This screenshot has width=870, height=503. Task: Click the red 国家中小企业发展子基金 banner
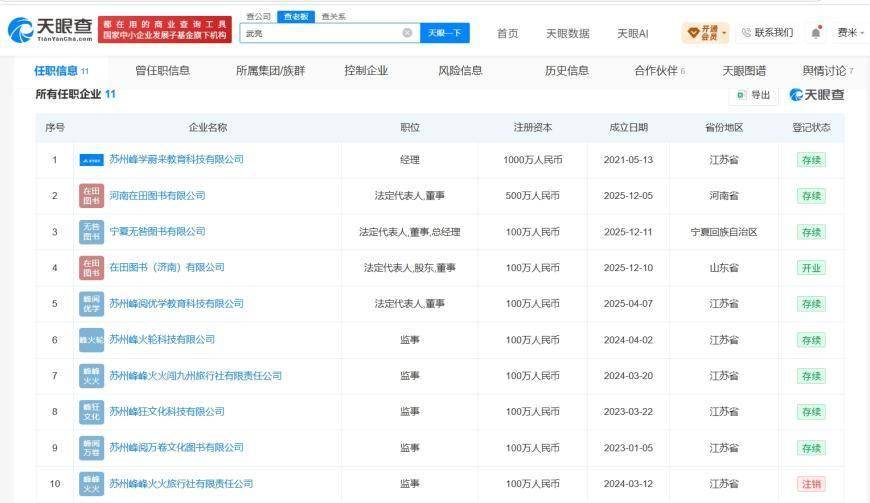point(165,30)
